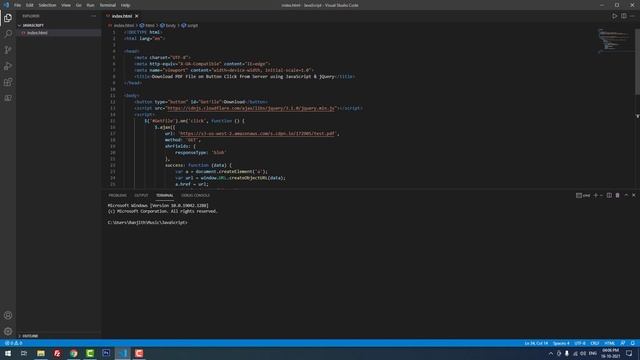Select the cmd terminal shell label
The image size is (640, 360).
pyautogui.click(x=583, y=195)
